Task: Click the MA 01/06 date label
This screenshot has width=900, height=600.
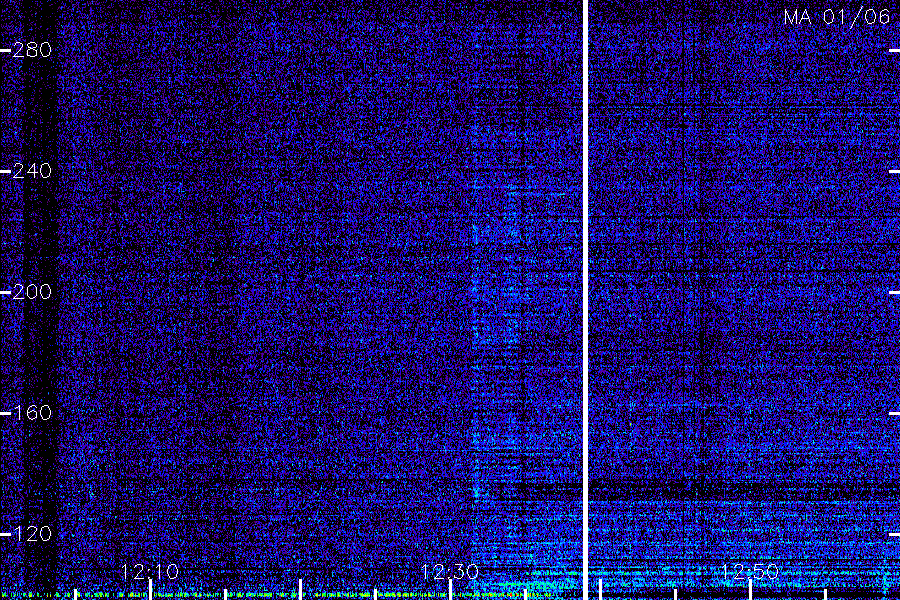Action: click(x=837, y=17)
